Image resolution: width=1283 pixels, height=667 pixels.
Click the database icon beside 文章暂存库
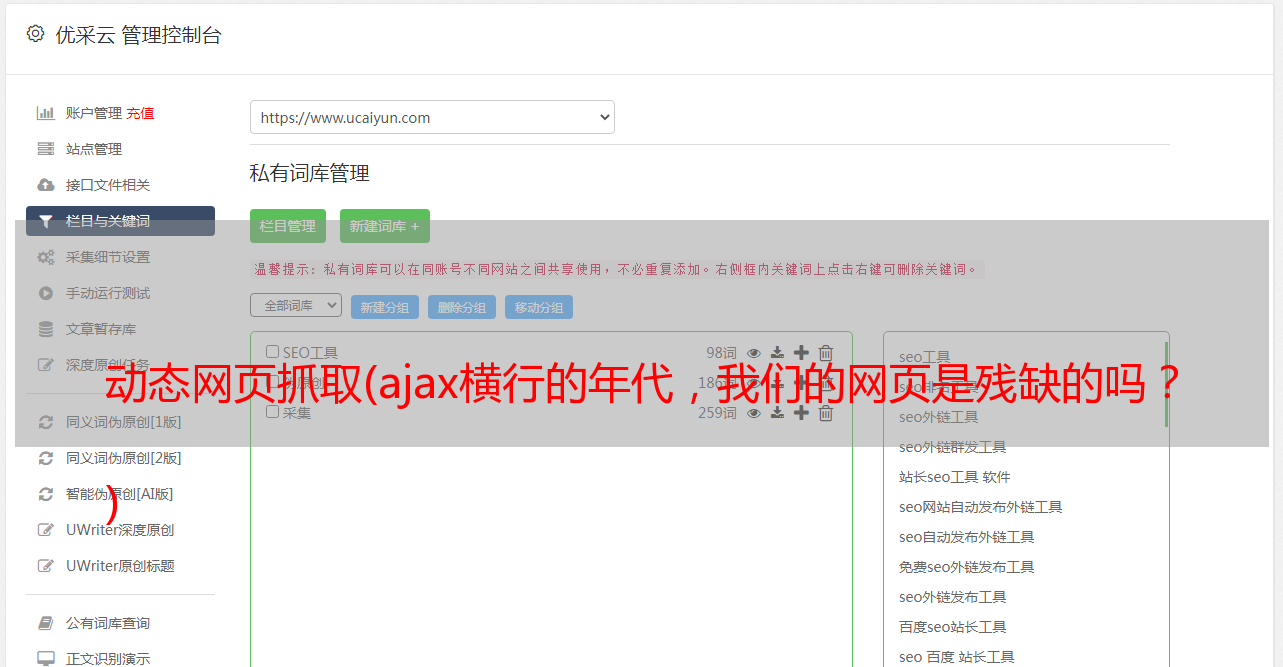tap(45, 329)
